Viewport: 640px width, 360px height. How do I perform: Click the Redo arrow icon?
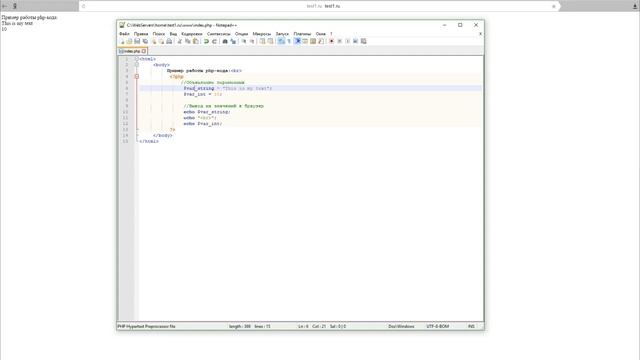214,41
